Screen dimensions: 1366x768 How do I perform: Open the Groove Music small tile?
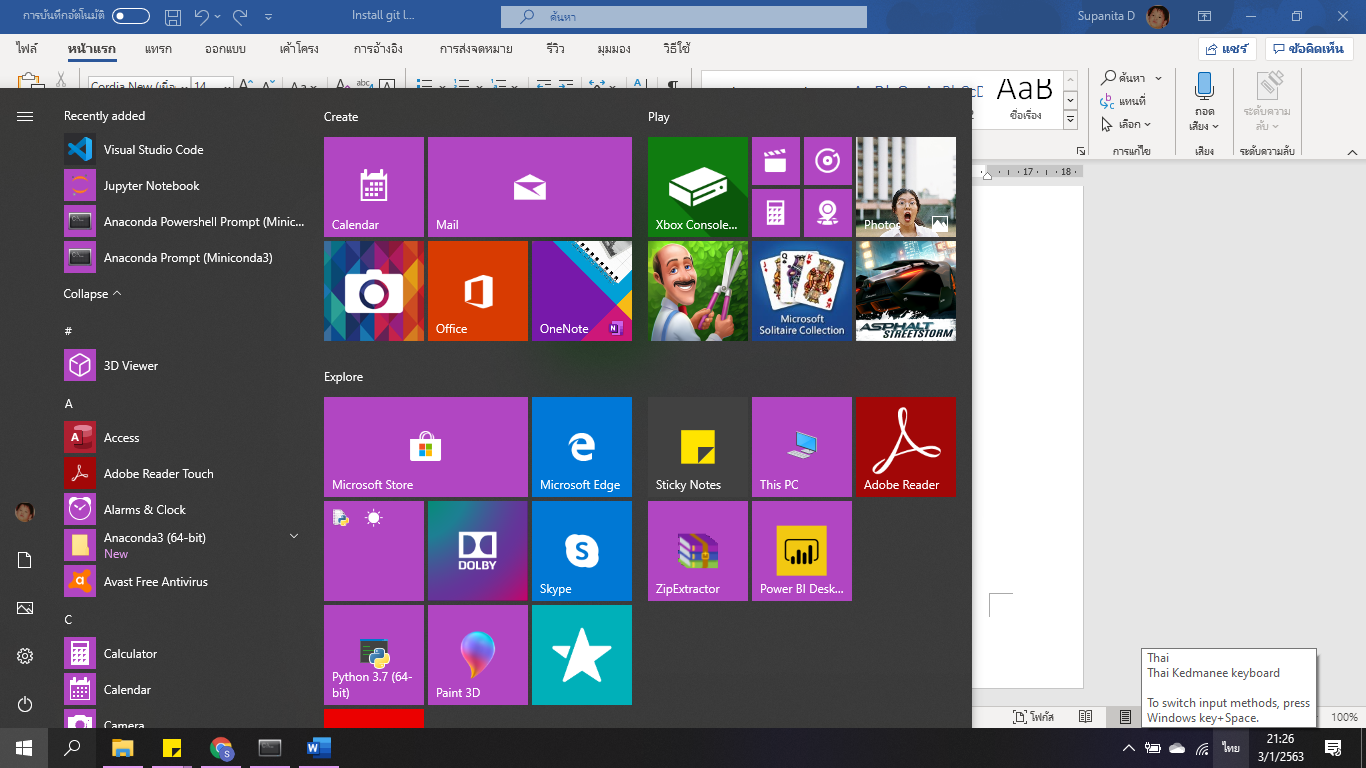(828, 161)
